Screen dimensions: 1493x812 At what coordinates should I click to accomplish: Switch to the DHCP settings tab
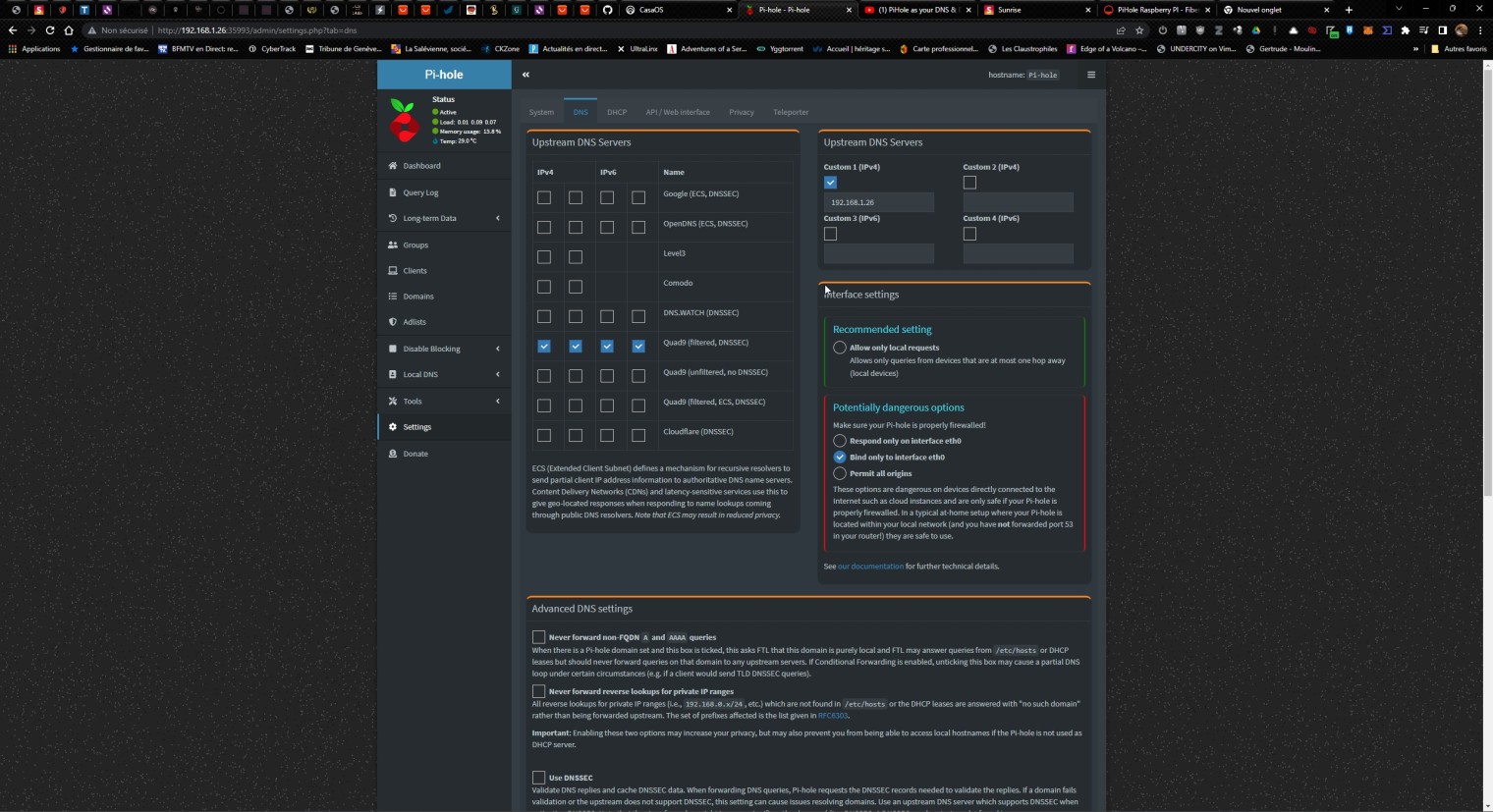click(x=617, y=112)
